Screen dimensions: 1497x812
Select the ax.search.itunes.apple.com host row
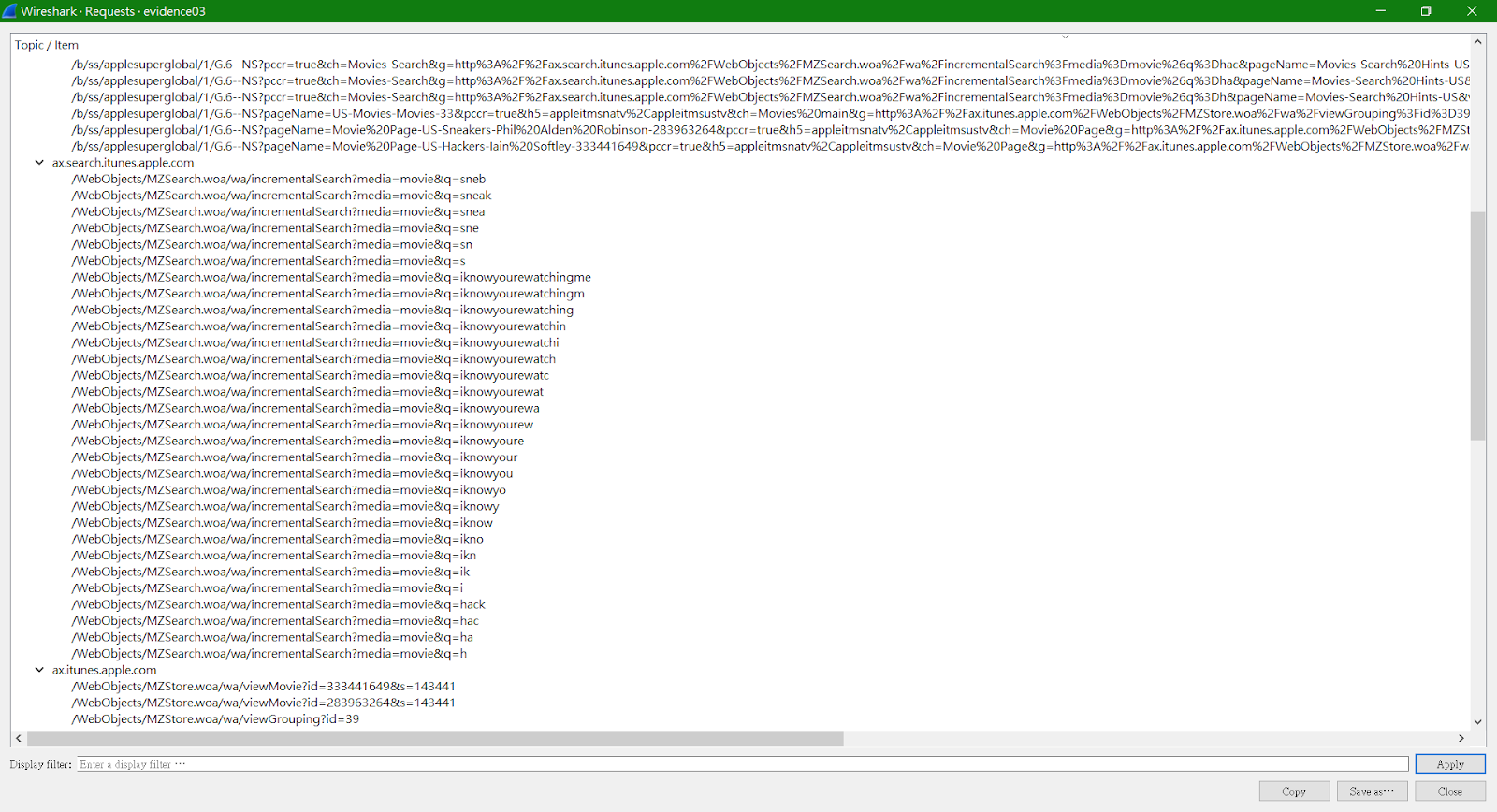pos(124,163)
